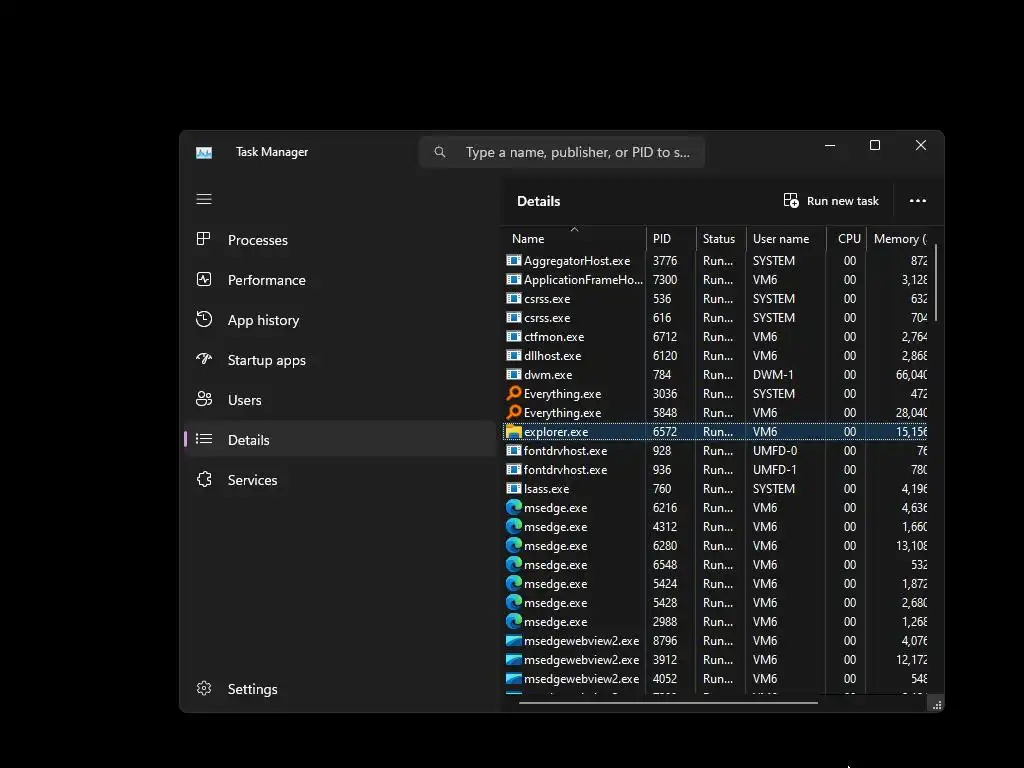Click UMFD-0 user name cell
Viewport: 1024px width, 768px height.
[x=775, y=451]
